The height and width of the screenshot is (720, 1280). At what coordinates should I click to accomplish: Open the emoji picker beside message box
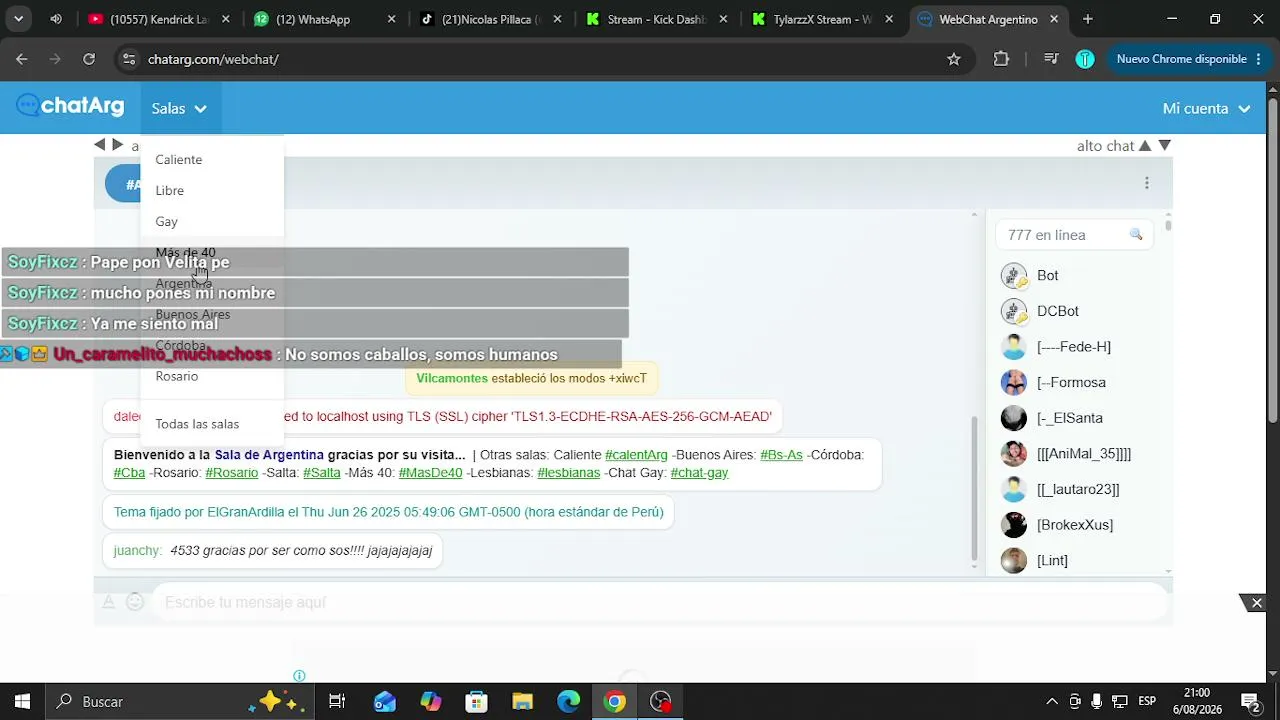coord(135,602)
